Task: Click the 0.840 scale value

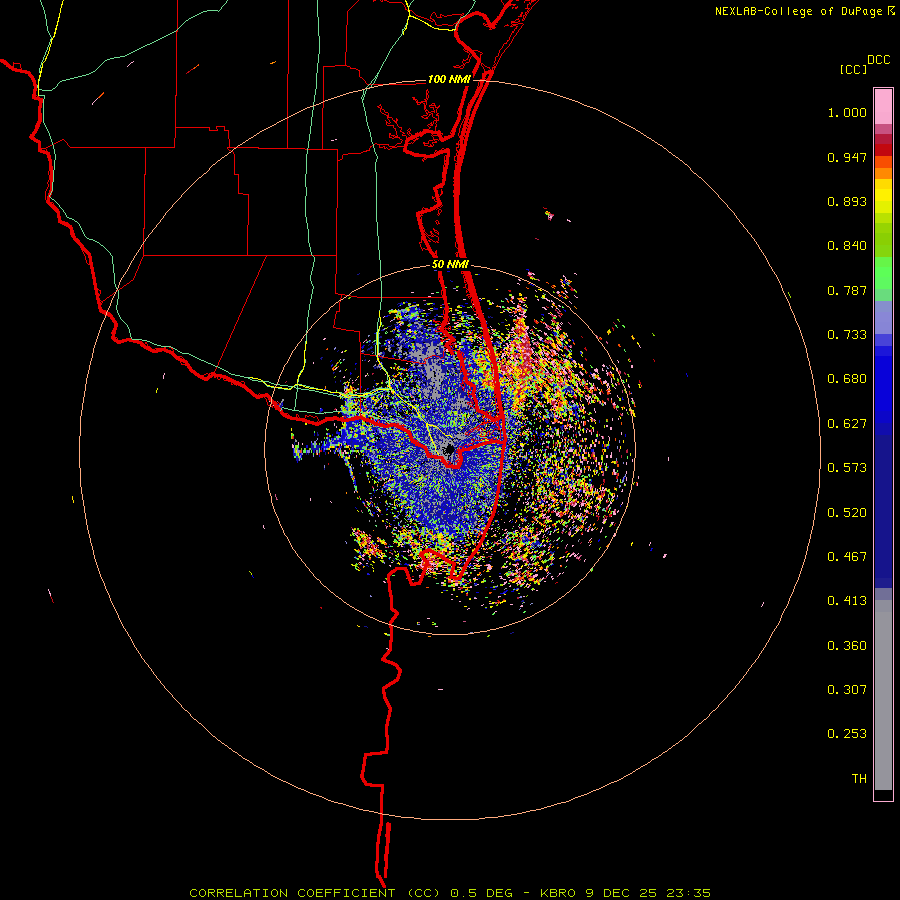Action: (847, 246)
